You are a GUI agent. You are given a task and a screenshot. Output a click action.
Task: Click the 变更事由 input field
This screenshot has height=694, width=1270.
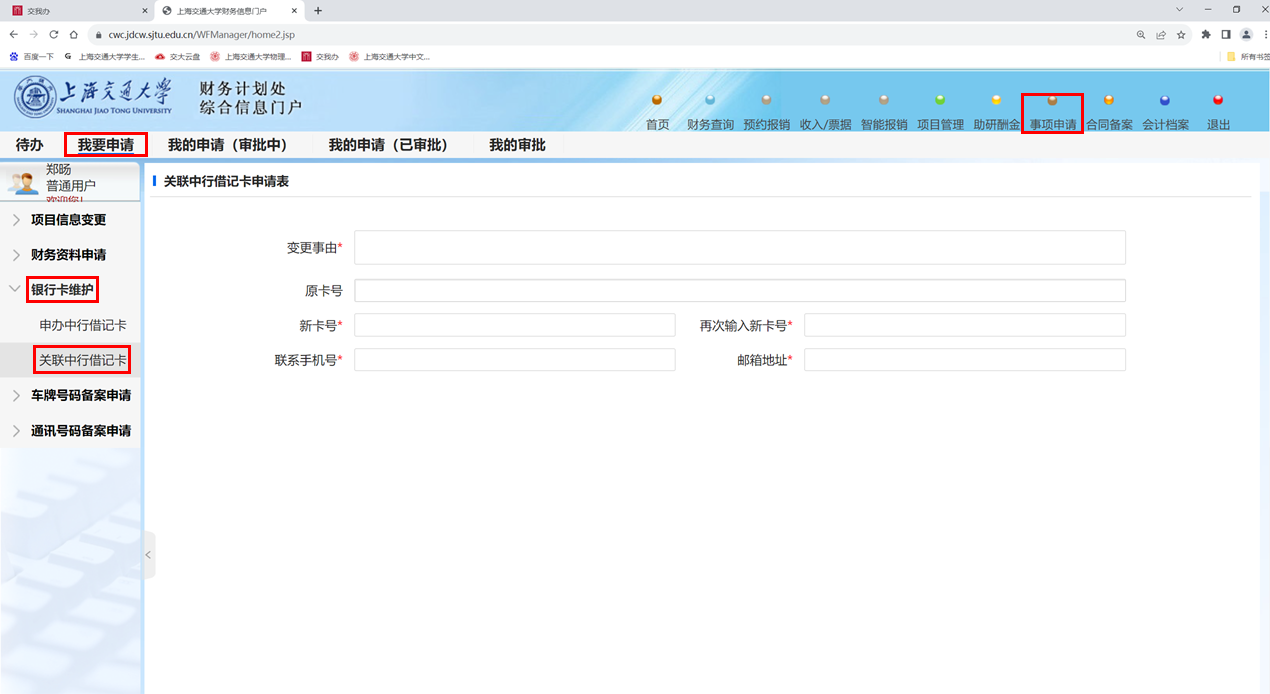pyautogui.click(x=739, y=248)
